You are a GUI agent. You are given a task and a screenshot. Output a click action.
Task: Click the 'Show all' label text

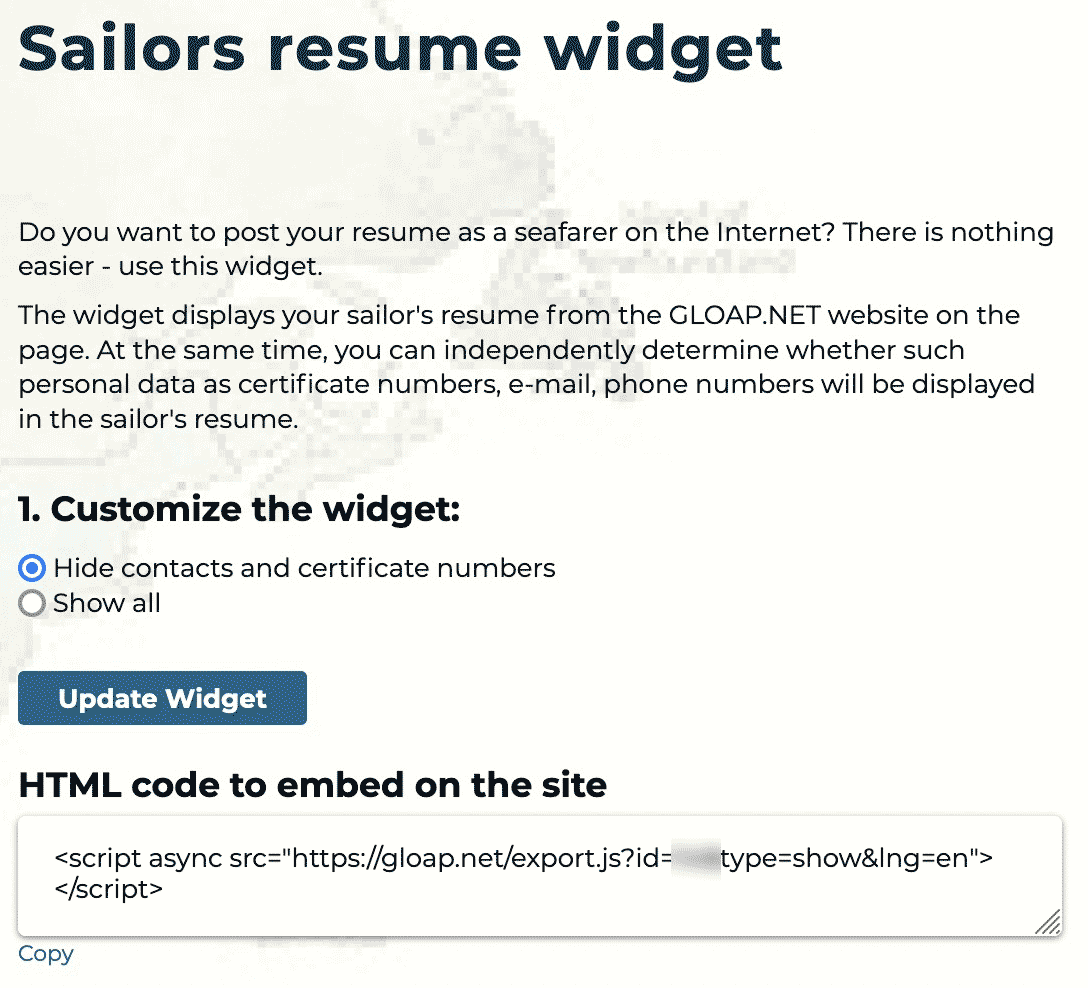[x=107, y=603]
